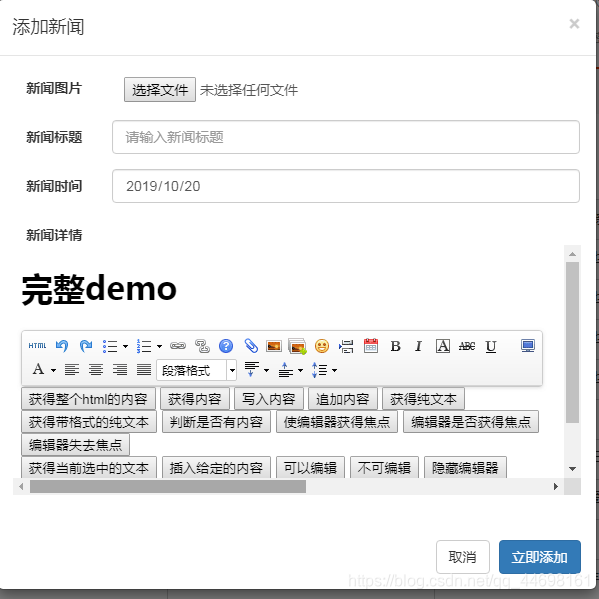Attach a file with the paperclip icon

pyautogui.click(x=251, y=346)
